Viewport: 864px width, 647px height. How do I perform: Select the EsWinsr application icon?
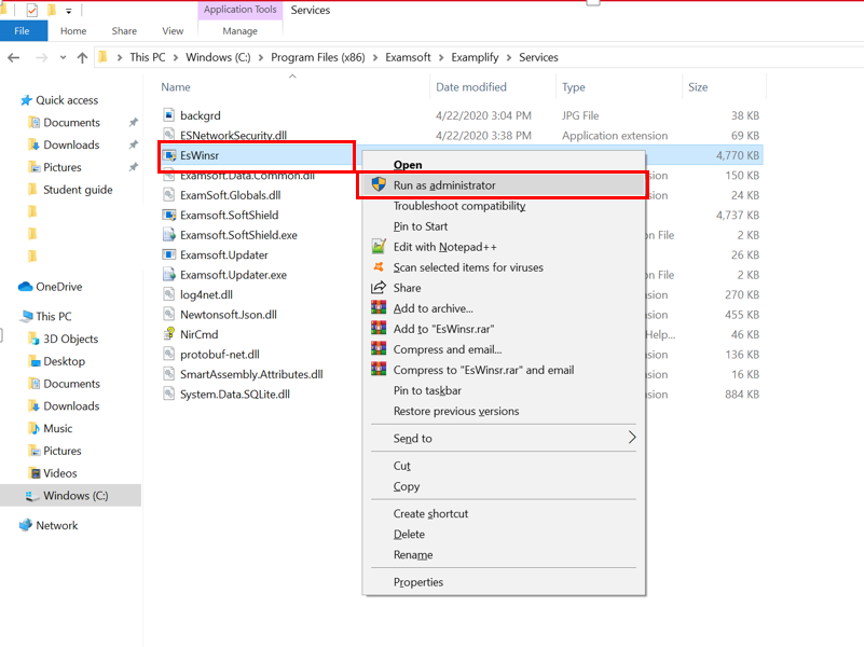click(x=169, y=155)
